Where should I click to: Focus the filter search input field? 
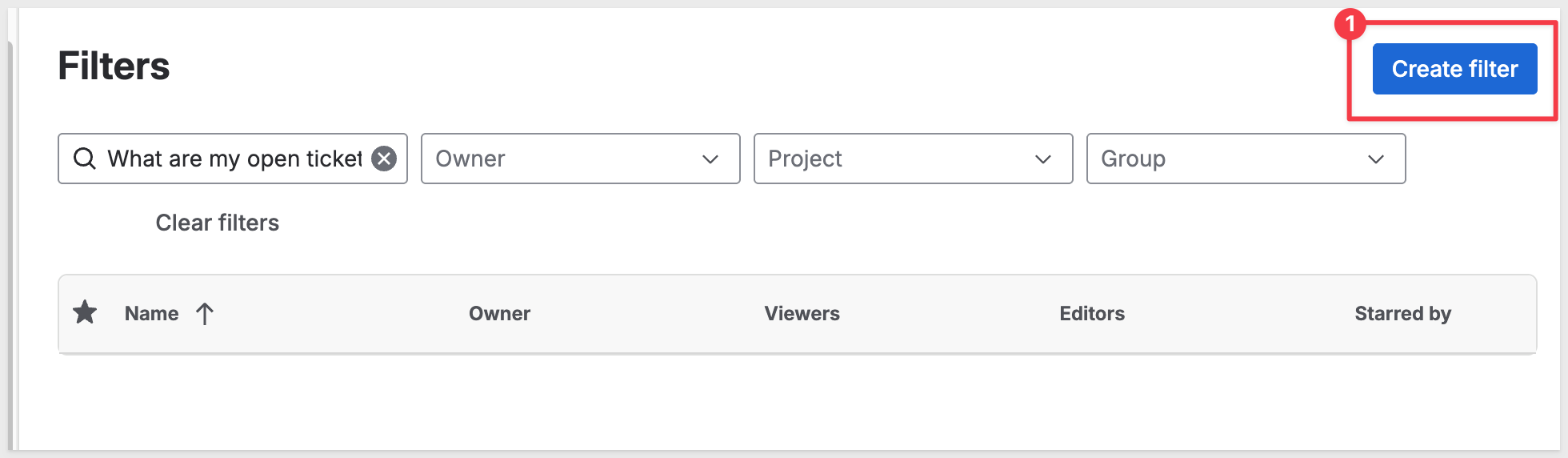coord(234,159)
